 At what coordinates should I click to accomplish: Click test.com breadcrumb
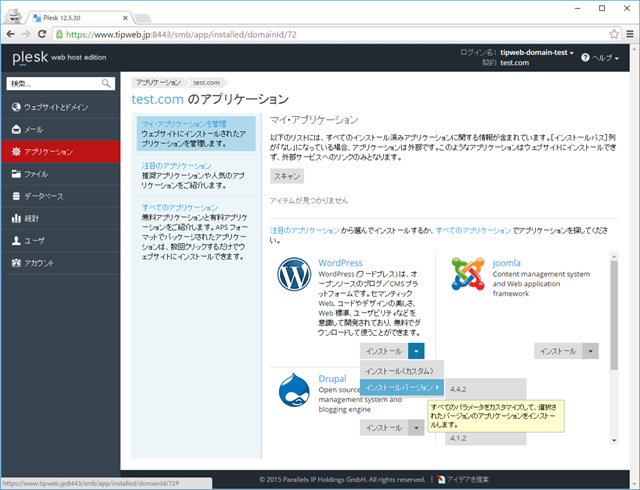coord(207,82)
